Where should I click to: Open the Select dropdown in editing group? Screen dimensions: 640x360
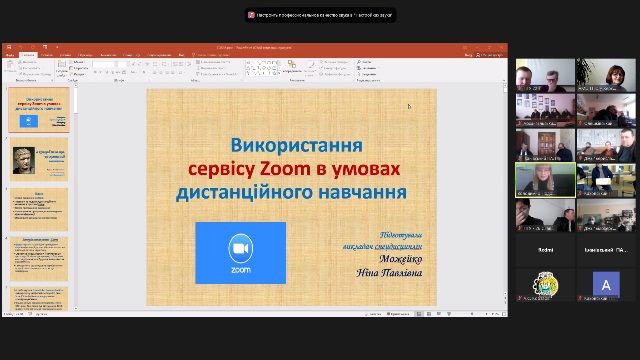point(367,74)
